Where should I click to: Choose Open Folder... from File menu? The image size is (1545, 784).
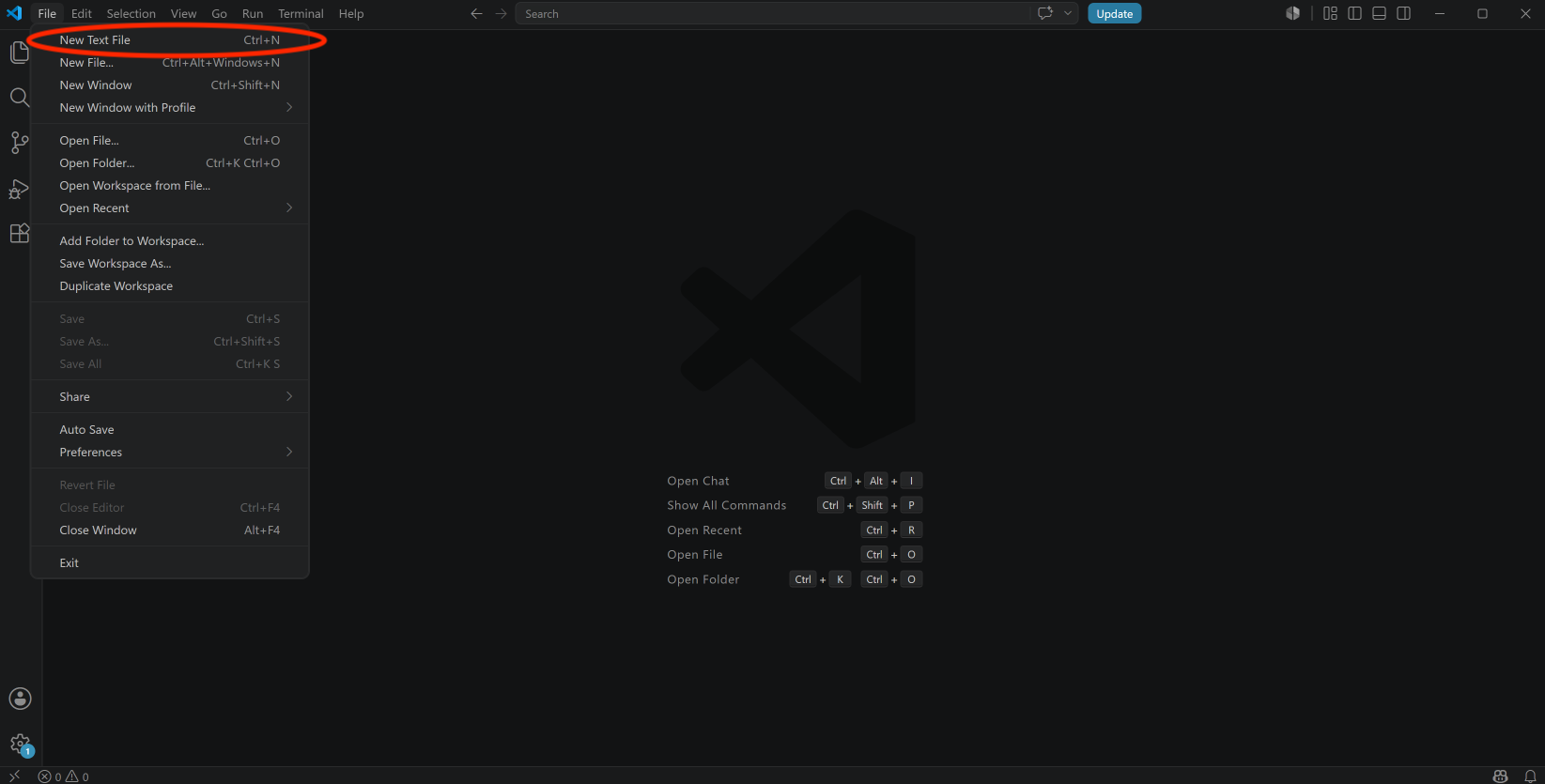(x=170, y=163)
